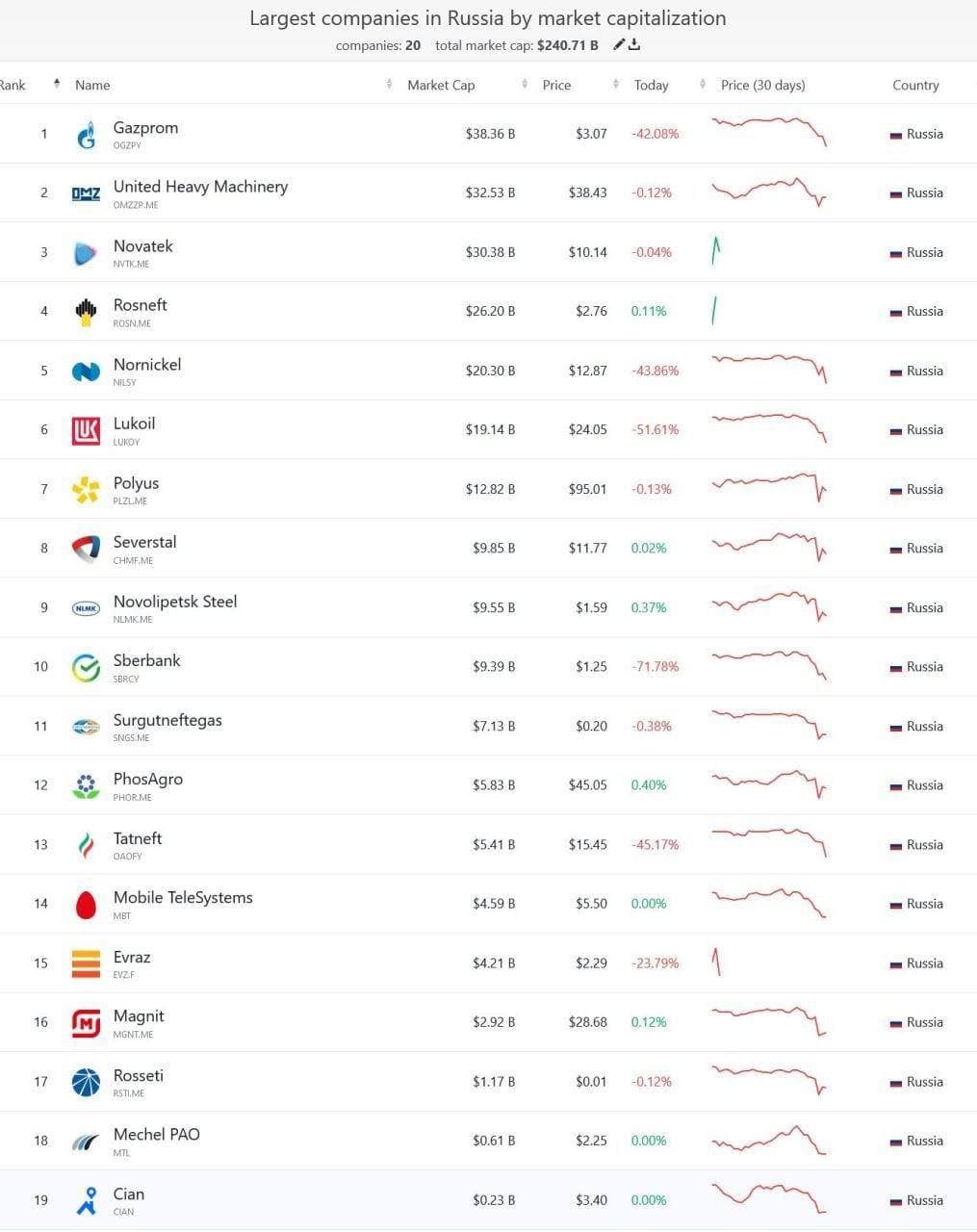
Task: Click the Mobile TeleSystems red egg logo
Action: (87, 905)
